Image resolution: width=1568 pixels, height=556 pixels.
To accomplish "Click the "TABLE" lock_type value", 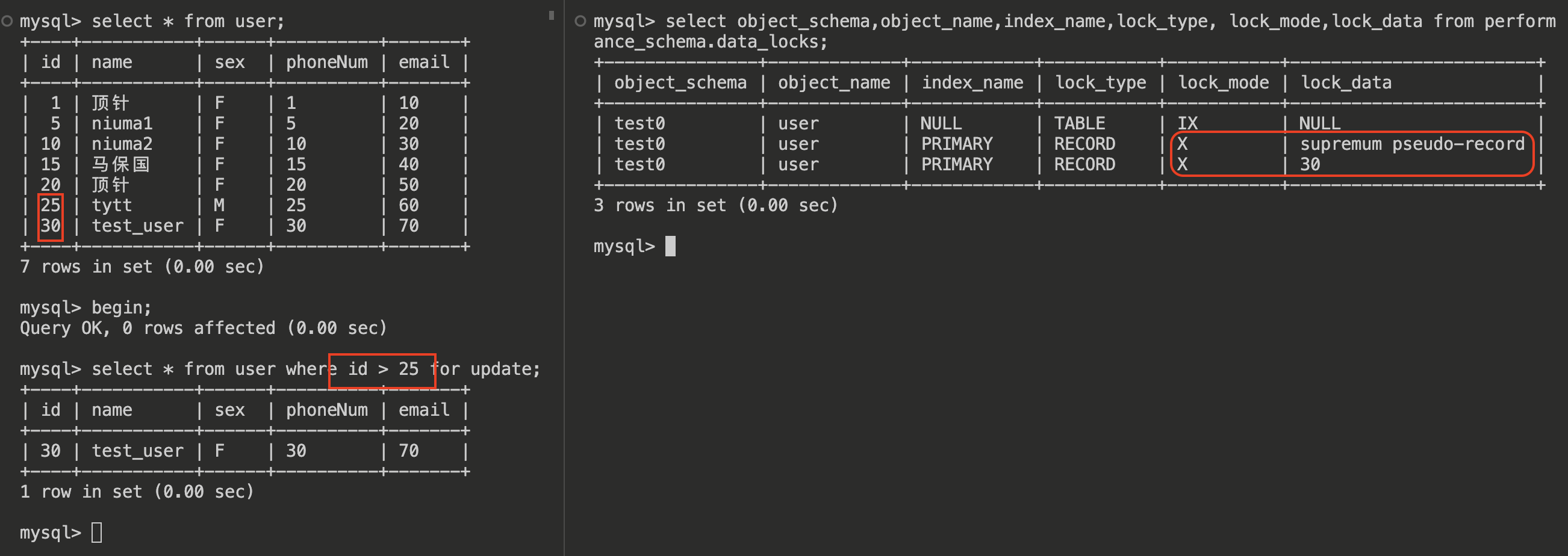I will point(1079,123).
